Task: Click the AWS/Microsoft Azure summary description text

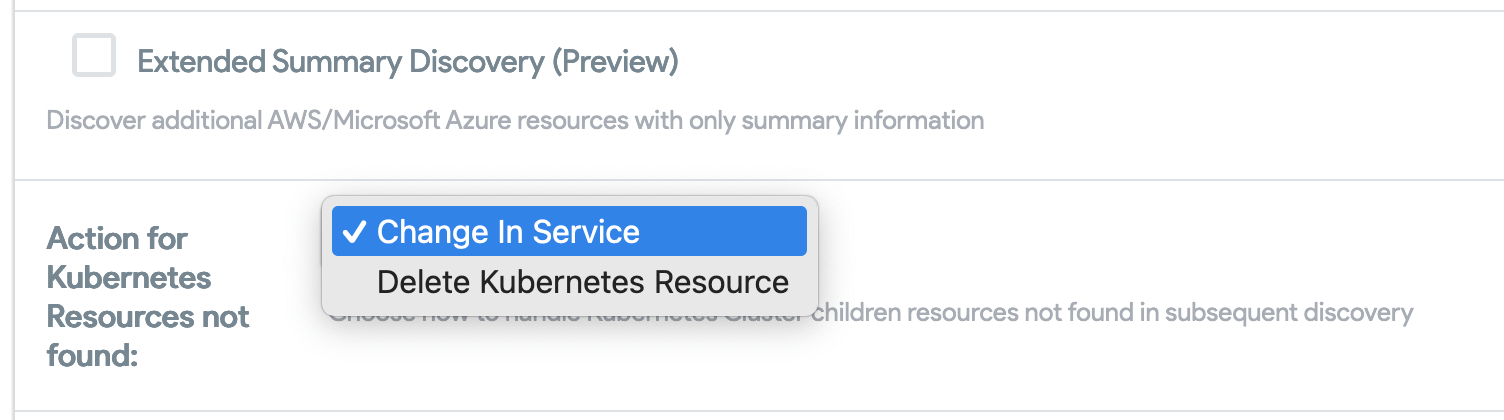Action: pyautogui.click(x=515, y=121)
